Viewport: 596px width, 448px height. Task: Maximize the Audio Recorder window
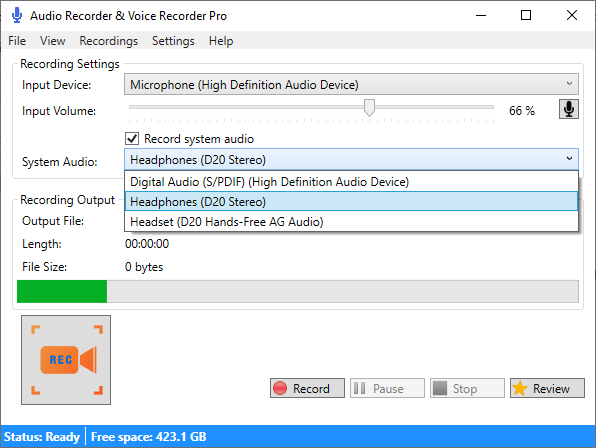526,16
